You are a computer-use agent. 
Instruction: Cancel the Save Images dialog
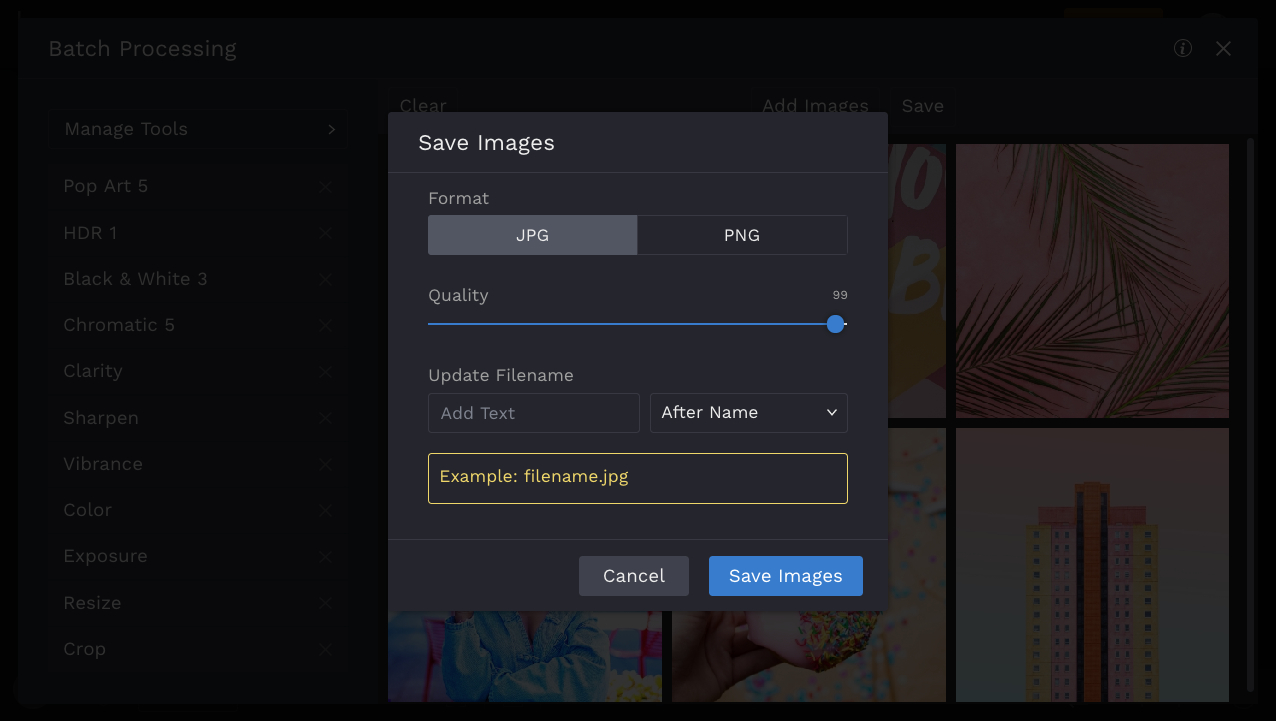(x=634, y=576)
